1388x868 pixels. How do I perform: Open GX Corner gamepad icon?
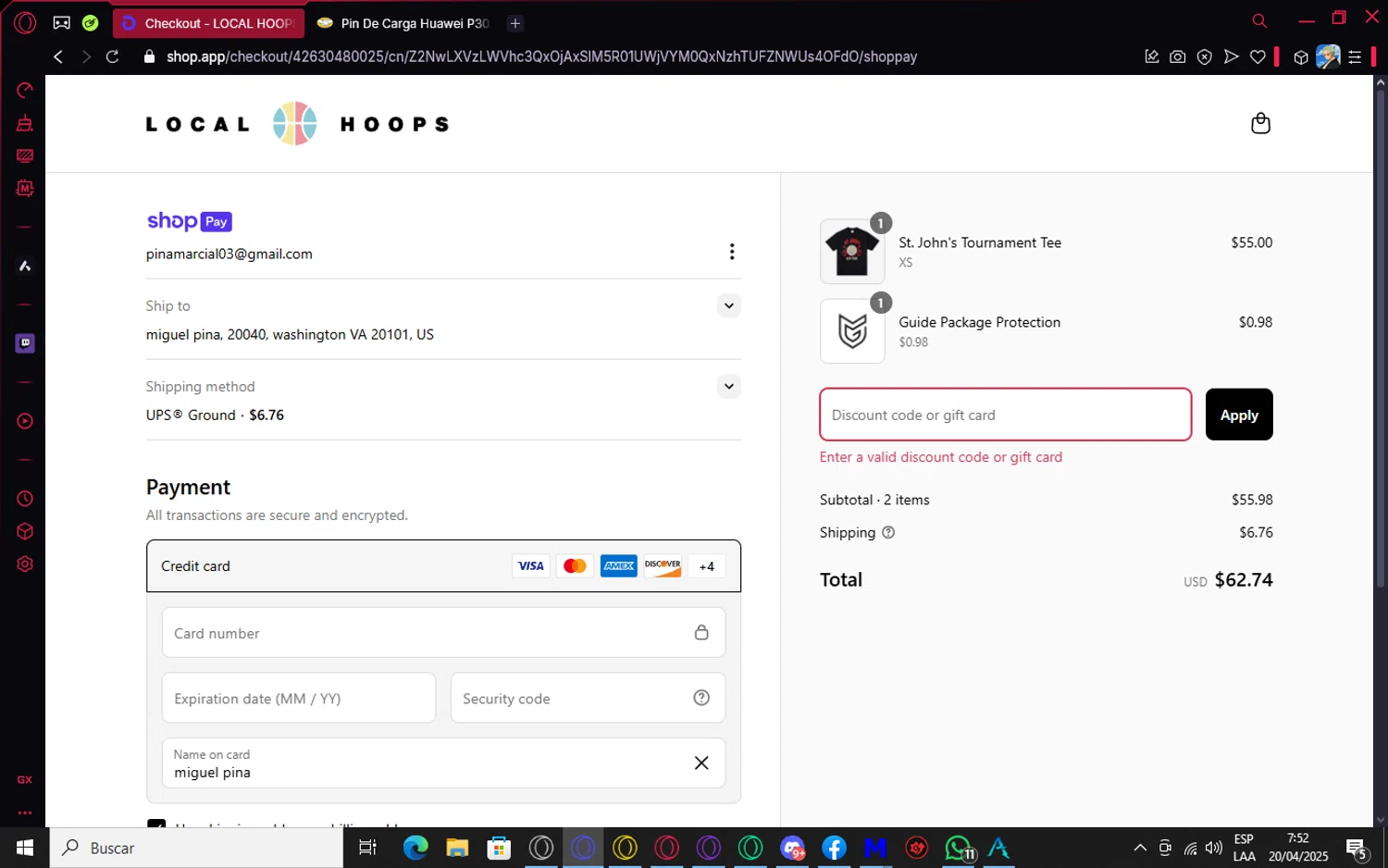click(x=61, y=23)
